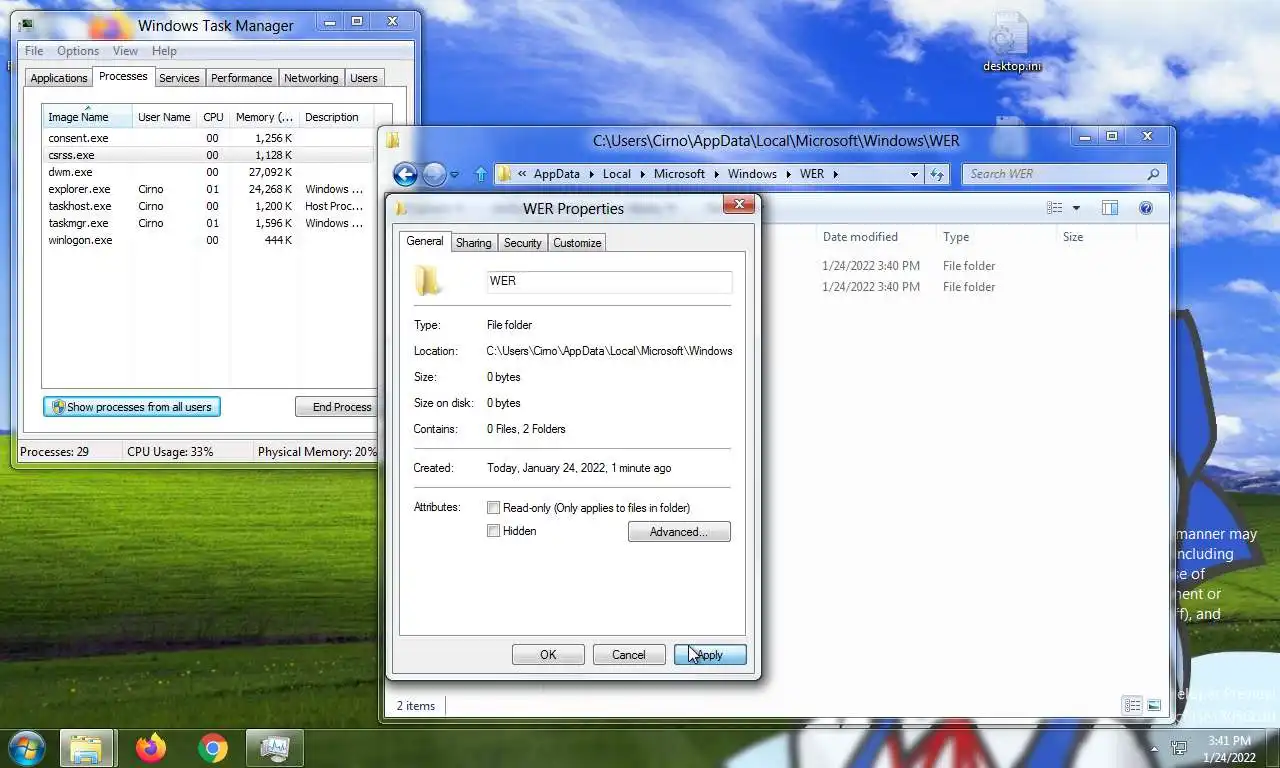Click Apply in WER Properties

click(710, 655)
